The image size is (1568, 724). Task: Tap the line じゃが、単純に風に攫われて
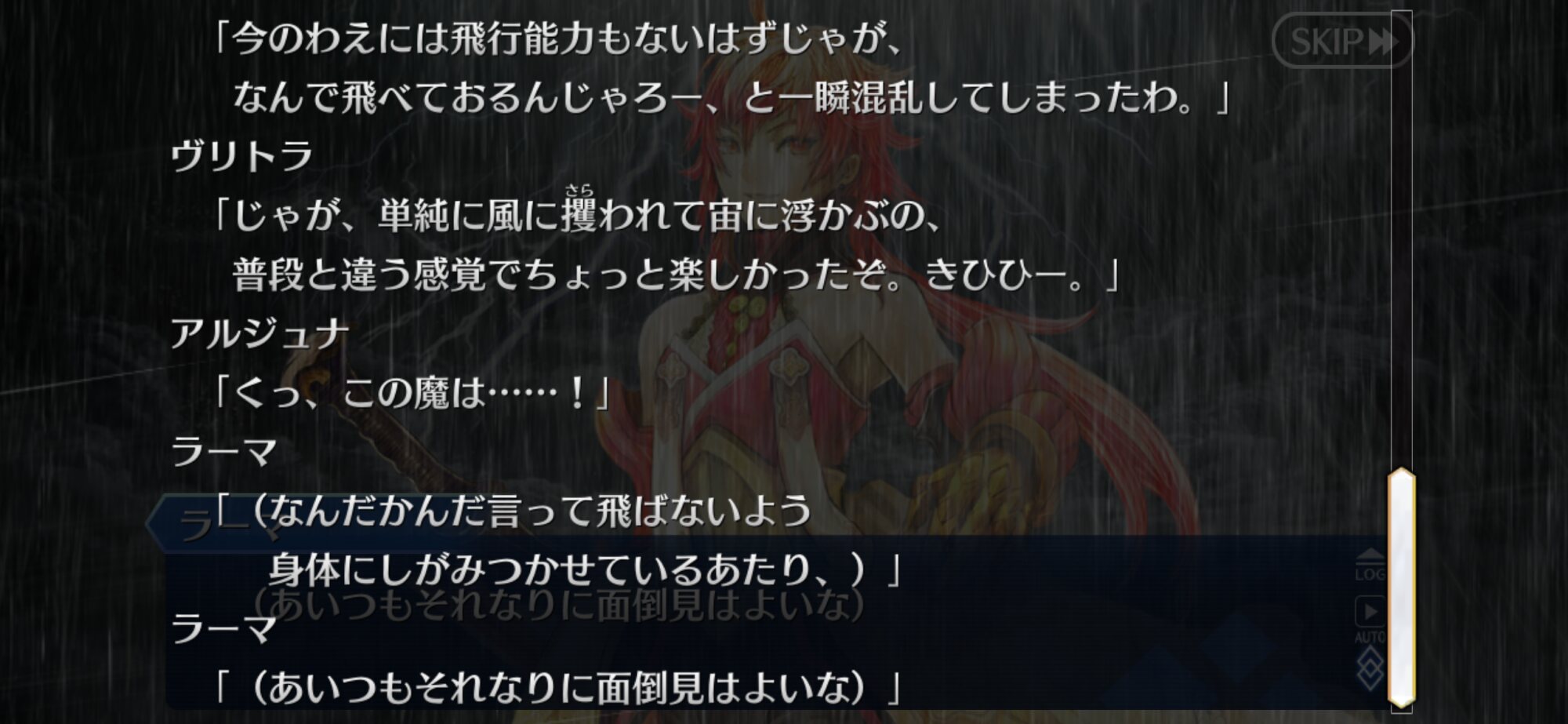577,215
